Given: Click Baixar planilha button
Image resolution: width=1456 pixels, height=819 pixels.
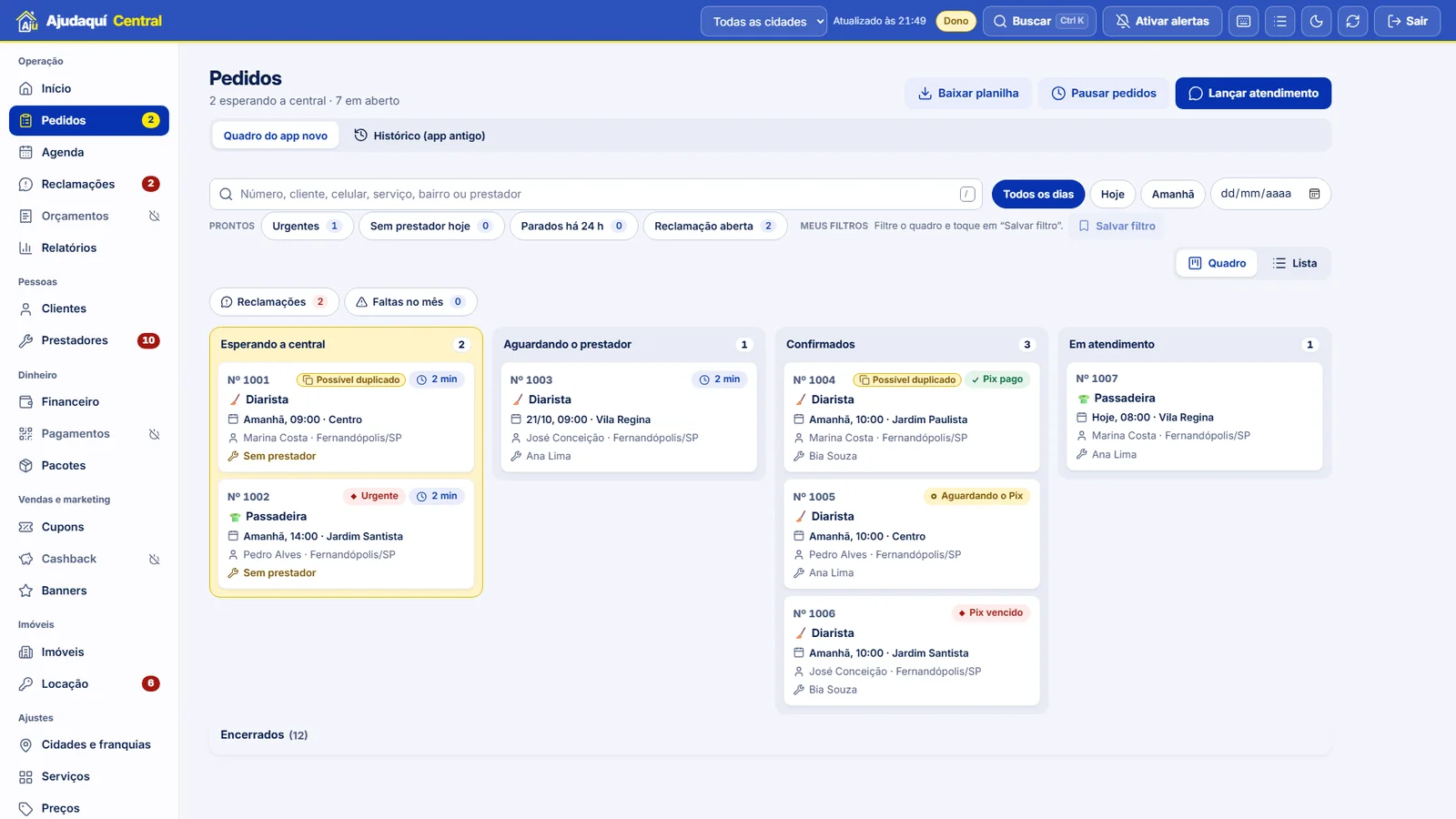Looking at the screenshot, I should tap(968, 93).
